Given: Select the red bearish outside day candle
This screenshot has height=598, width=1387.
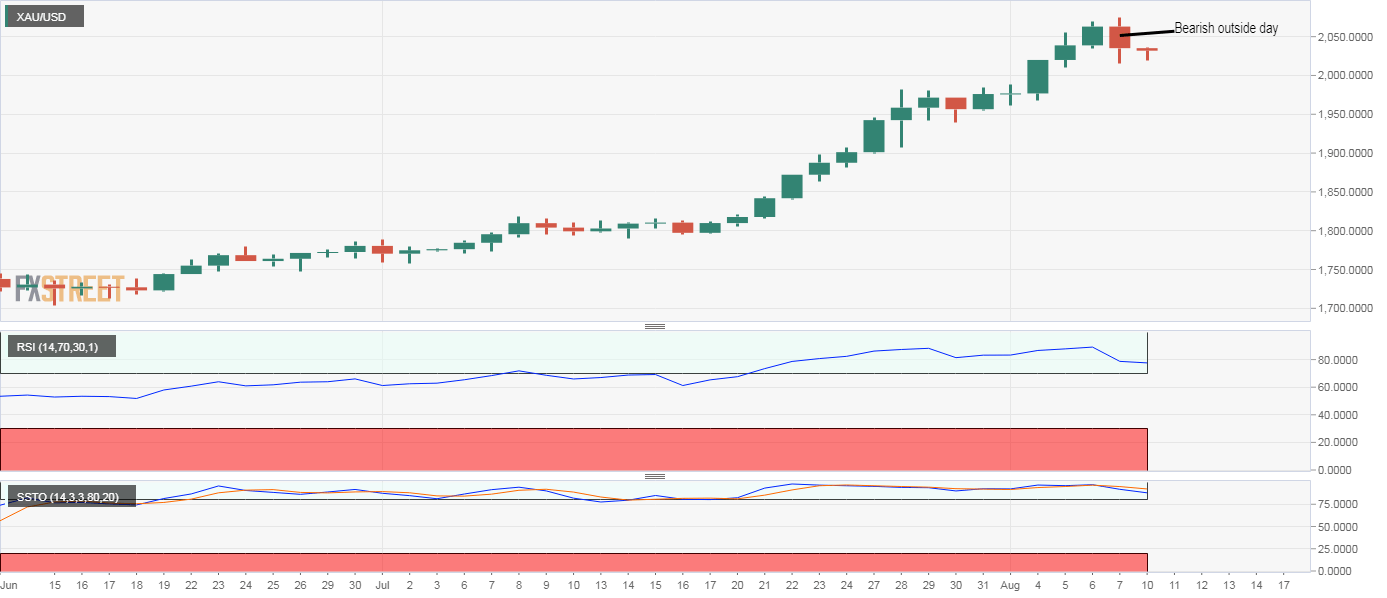Looking at the screenshot, I should pos(1120,37).
